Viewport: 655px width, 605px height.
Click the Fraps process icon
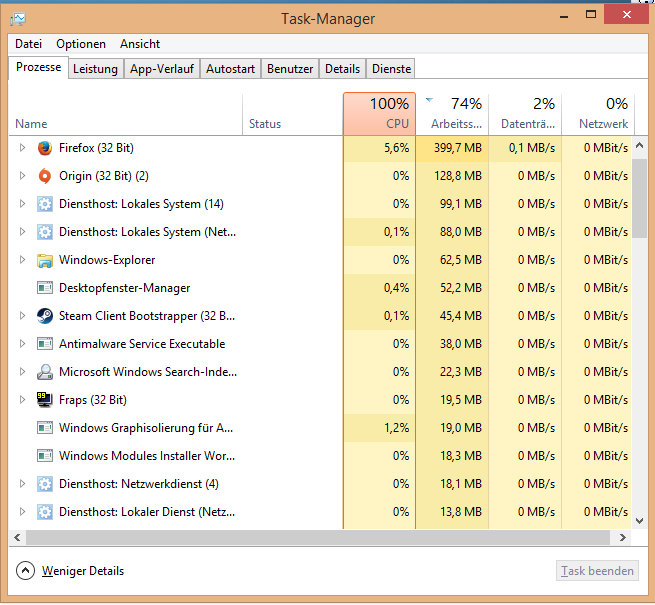tap(45, 400)
